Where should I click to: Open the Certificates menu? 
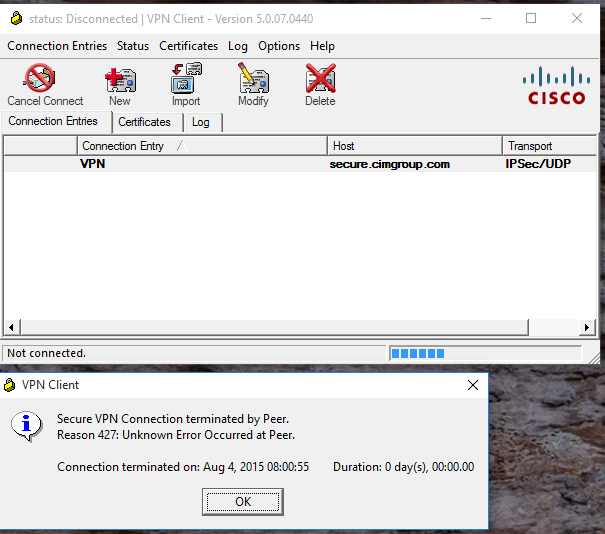(x=188, y=46)
